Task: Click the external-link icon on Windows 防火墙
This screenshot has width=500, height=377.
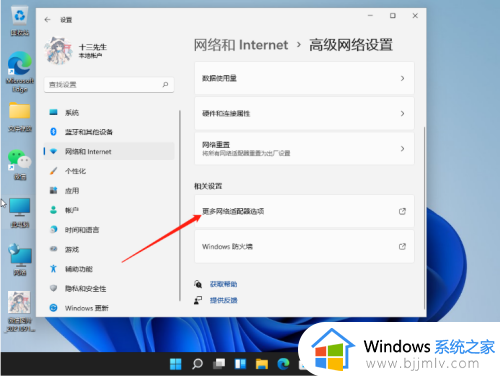Action: (402, 247)
